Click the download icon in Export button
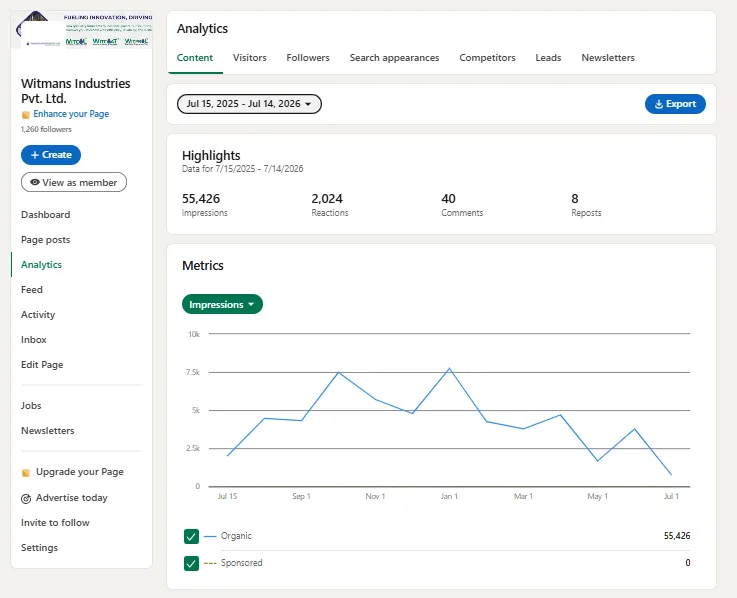 (x=659, y=104)
